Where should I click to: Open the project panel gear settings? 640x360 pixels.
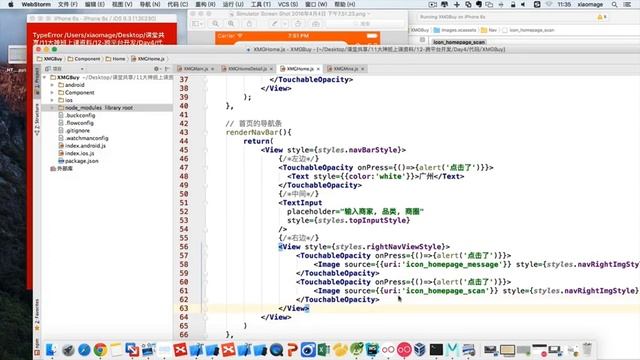156,69
